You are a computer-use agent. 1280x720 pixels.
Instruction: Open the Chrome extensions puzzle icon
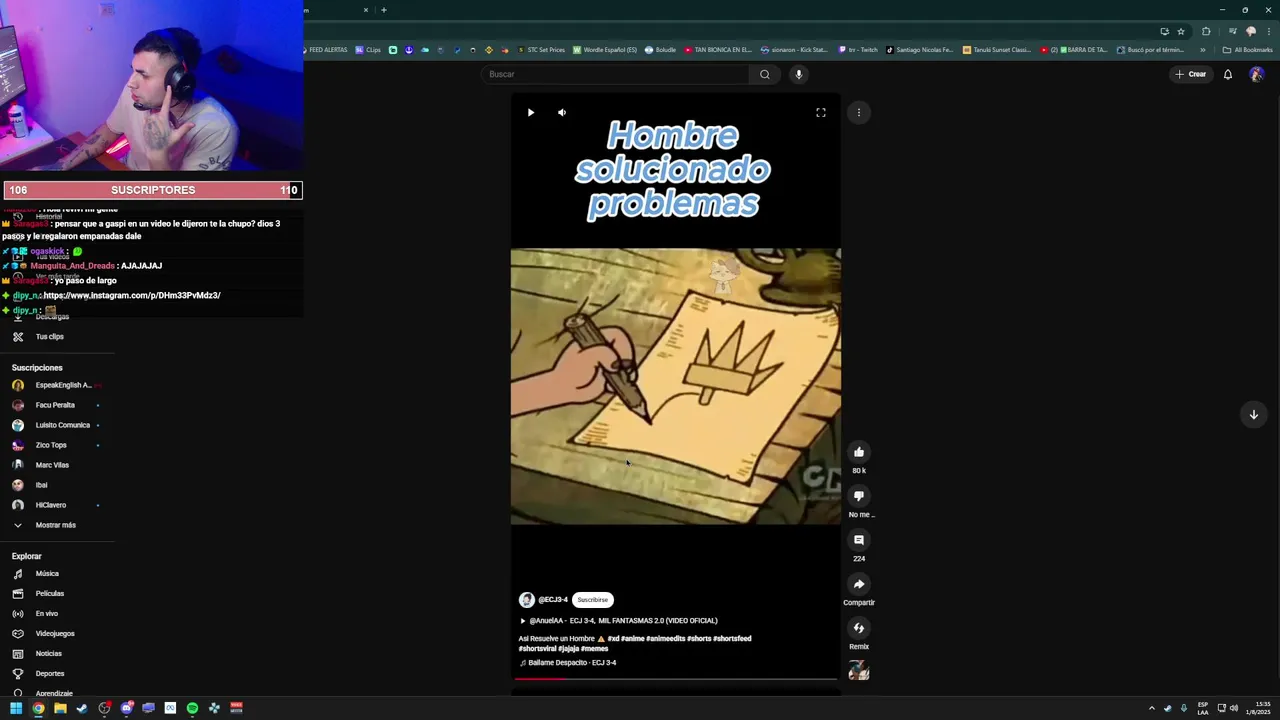(1206, 31)
